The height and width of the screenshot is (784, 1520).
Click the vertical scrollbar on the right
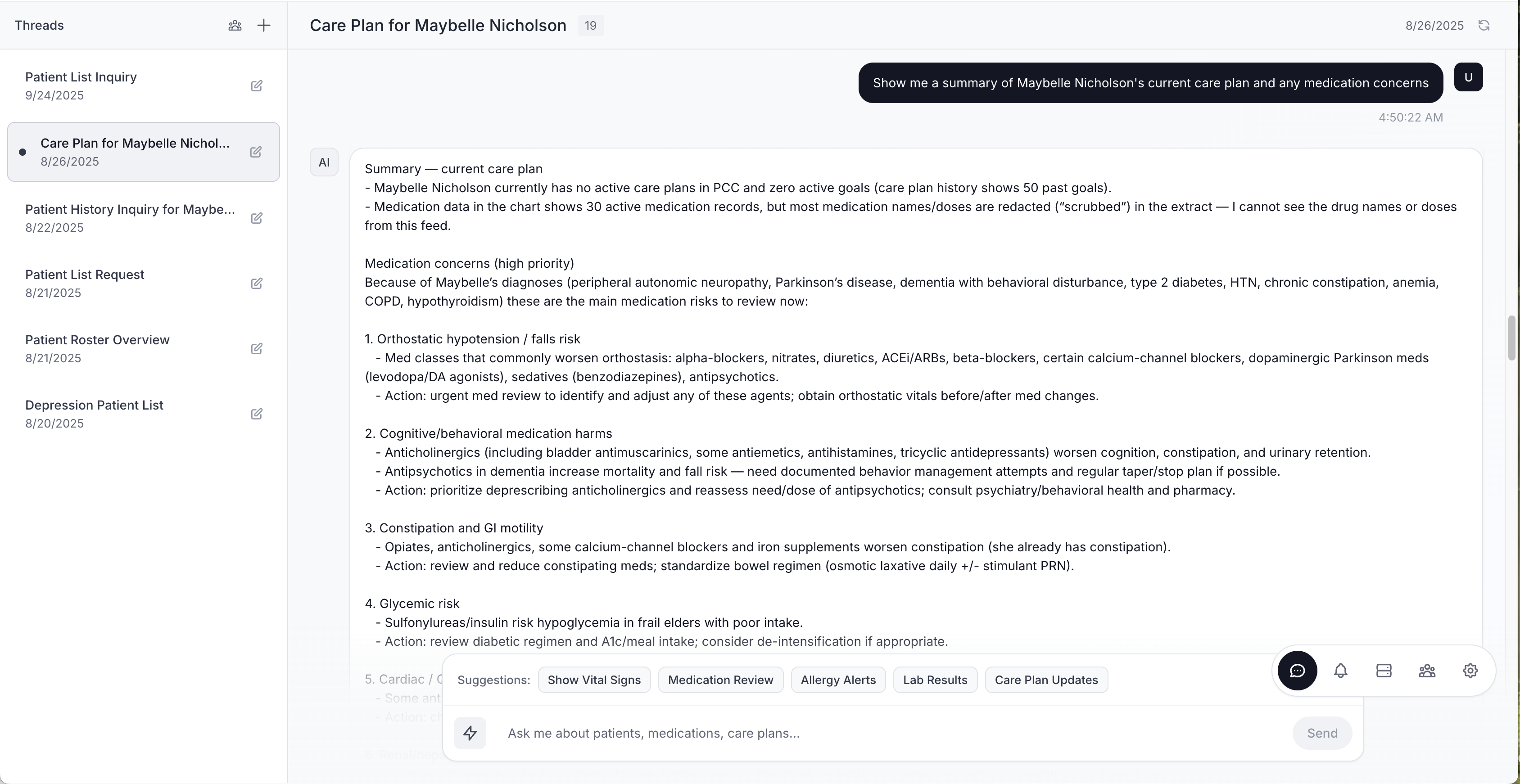pos(1512,338)
